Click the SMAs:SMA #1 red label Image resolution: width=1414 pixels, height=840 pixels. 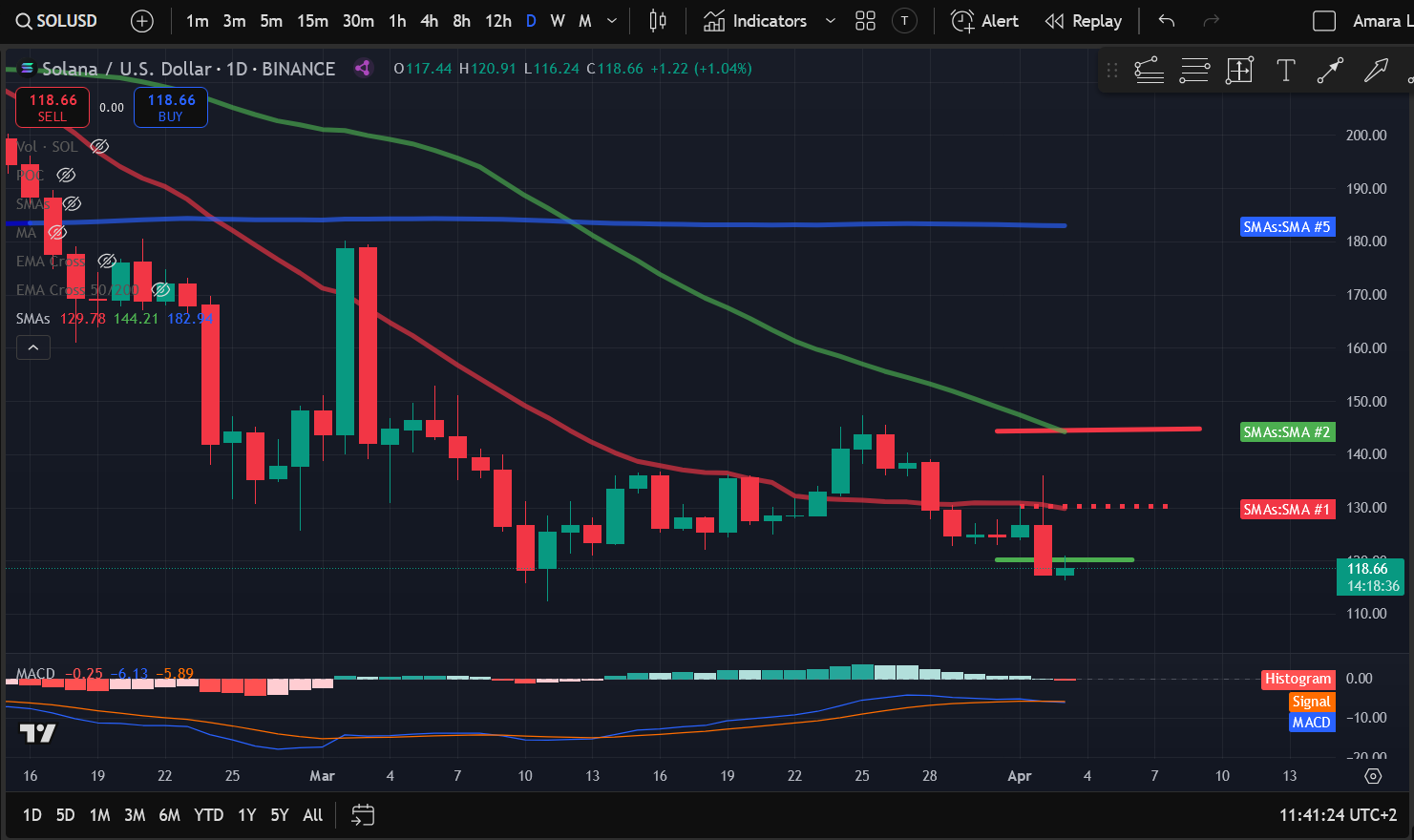[x=1286, y=510]
